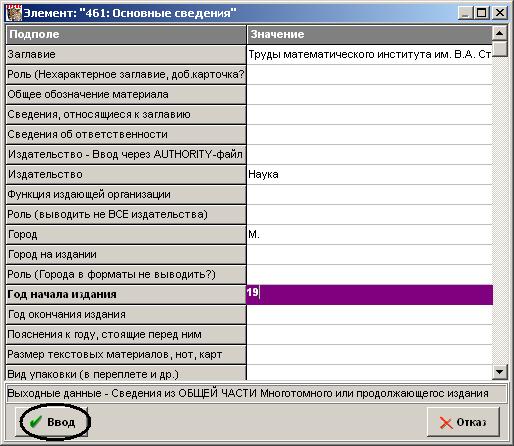Select the Вид упаковки value cell

point(369,372)
